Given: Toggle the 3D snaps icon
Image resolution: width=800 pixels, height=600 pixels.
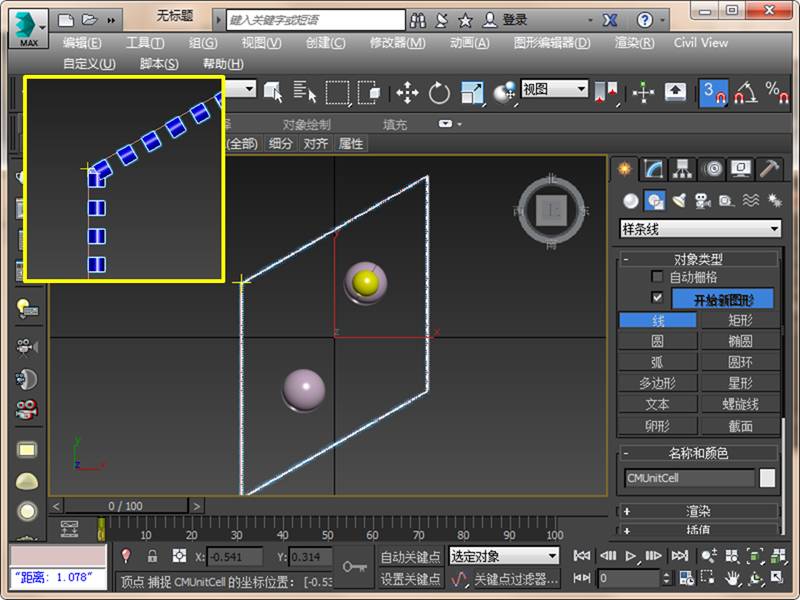Looking at the screenshot, I should click(713, 93).
